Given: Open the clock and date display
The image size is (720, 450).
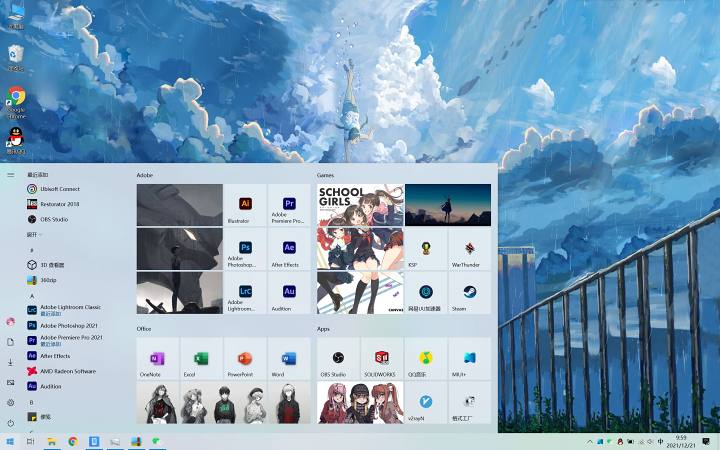Looking at the screenshot, I should (682, 442).
